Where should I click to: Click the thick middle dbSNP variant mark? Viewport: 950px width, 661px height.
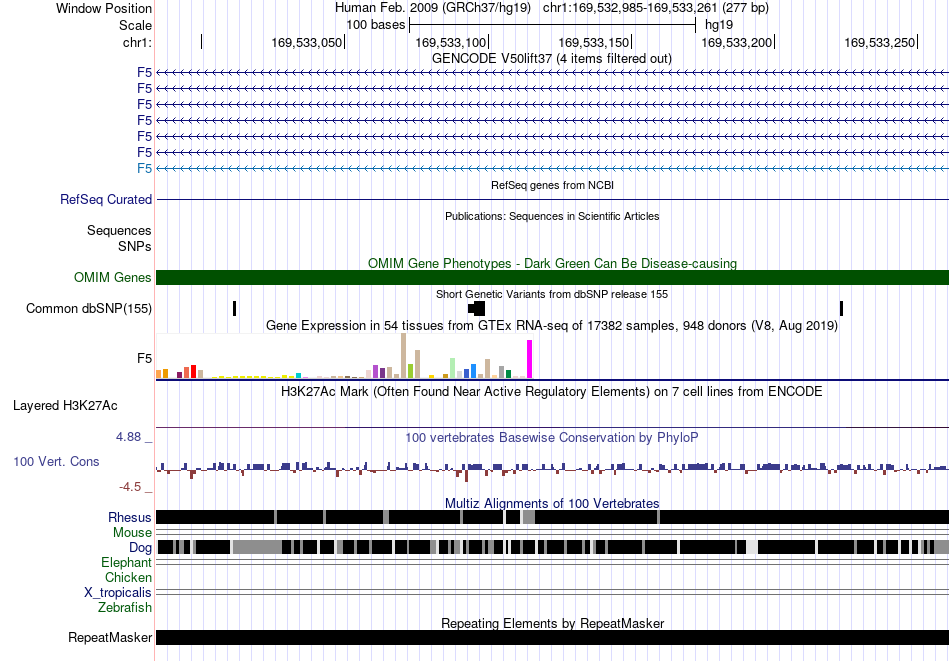477,308
